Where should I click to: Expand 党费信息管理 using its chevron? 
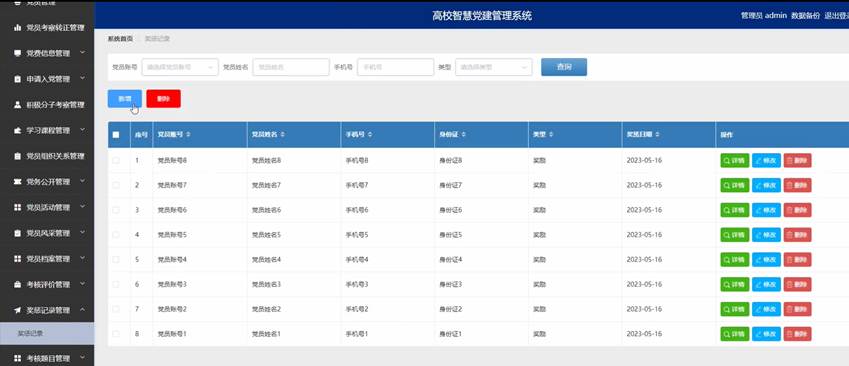(x=83, y=53)
